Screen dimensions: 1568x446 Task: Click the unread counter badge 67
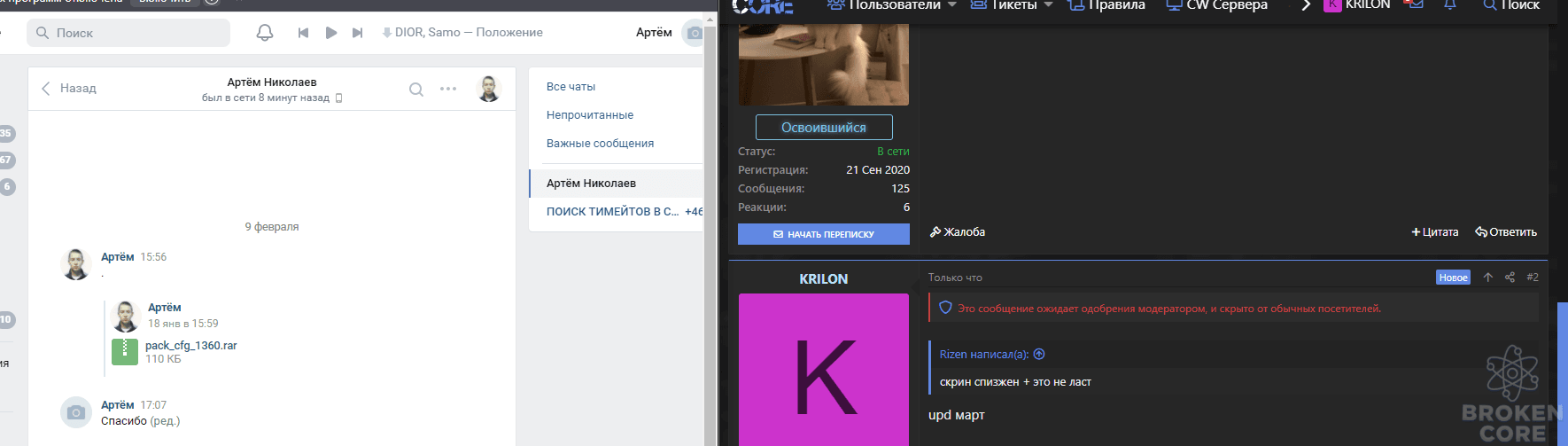[5, 160]
